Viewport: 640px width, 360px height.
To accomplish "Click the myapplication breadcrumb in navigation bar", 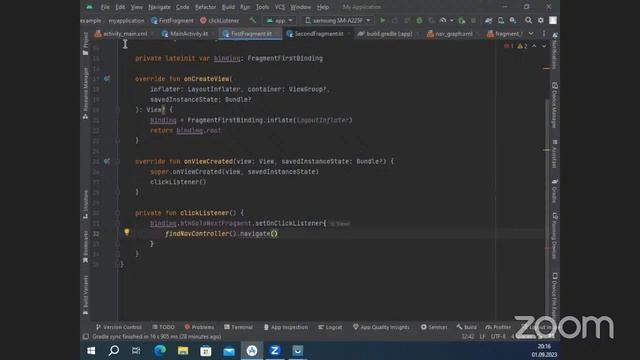I will coord(126,20).
